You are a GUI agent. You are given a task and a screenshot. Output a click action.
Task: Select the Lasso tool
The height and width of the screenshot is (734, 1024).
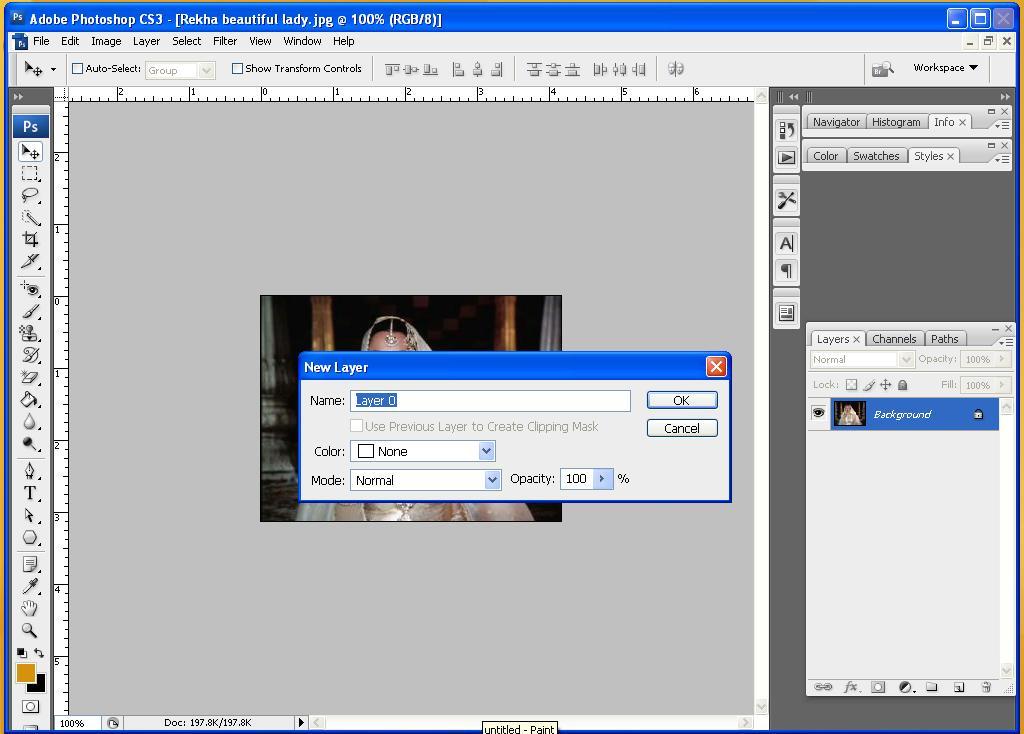[30, 194]
